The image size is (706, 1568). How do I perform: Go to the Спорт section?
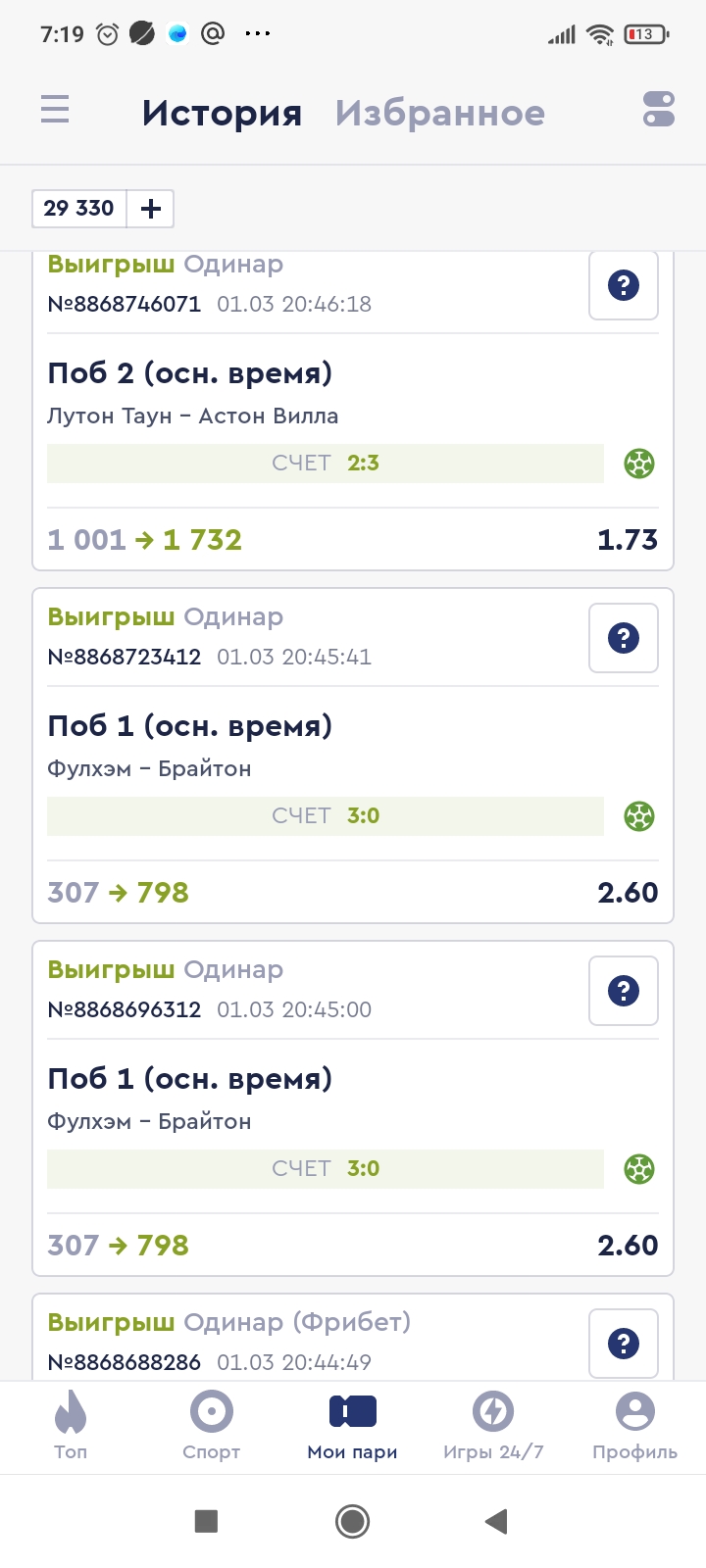[212, 1425]
